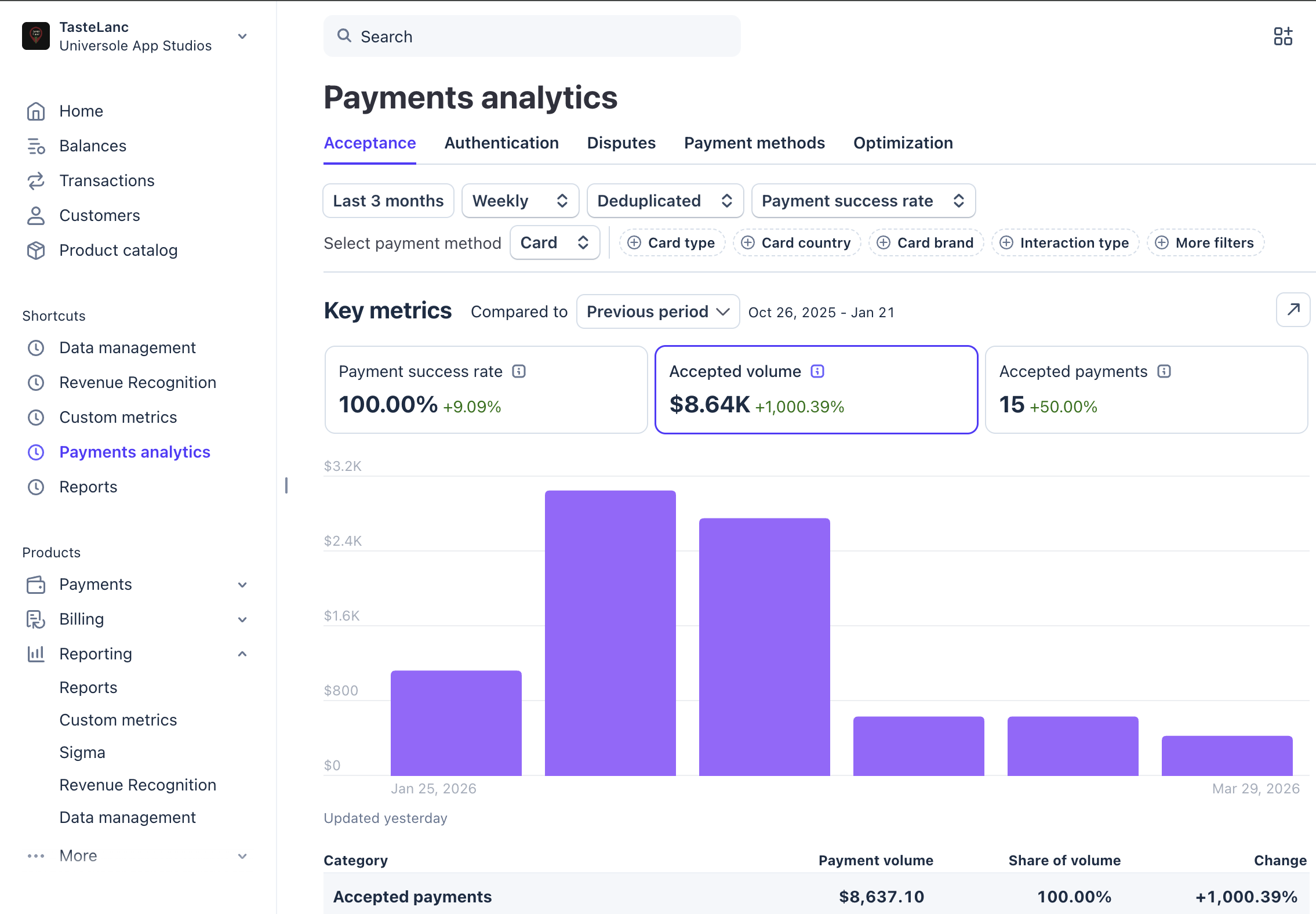
Task: Click the Payments wallet icon
Action: tap(36, 585)
